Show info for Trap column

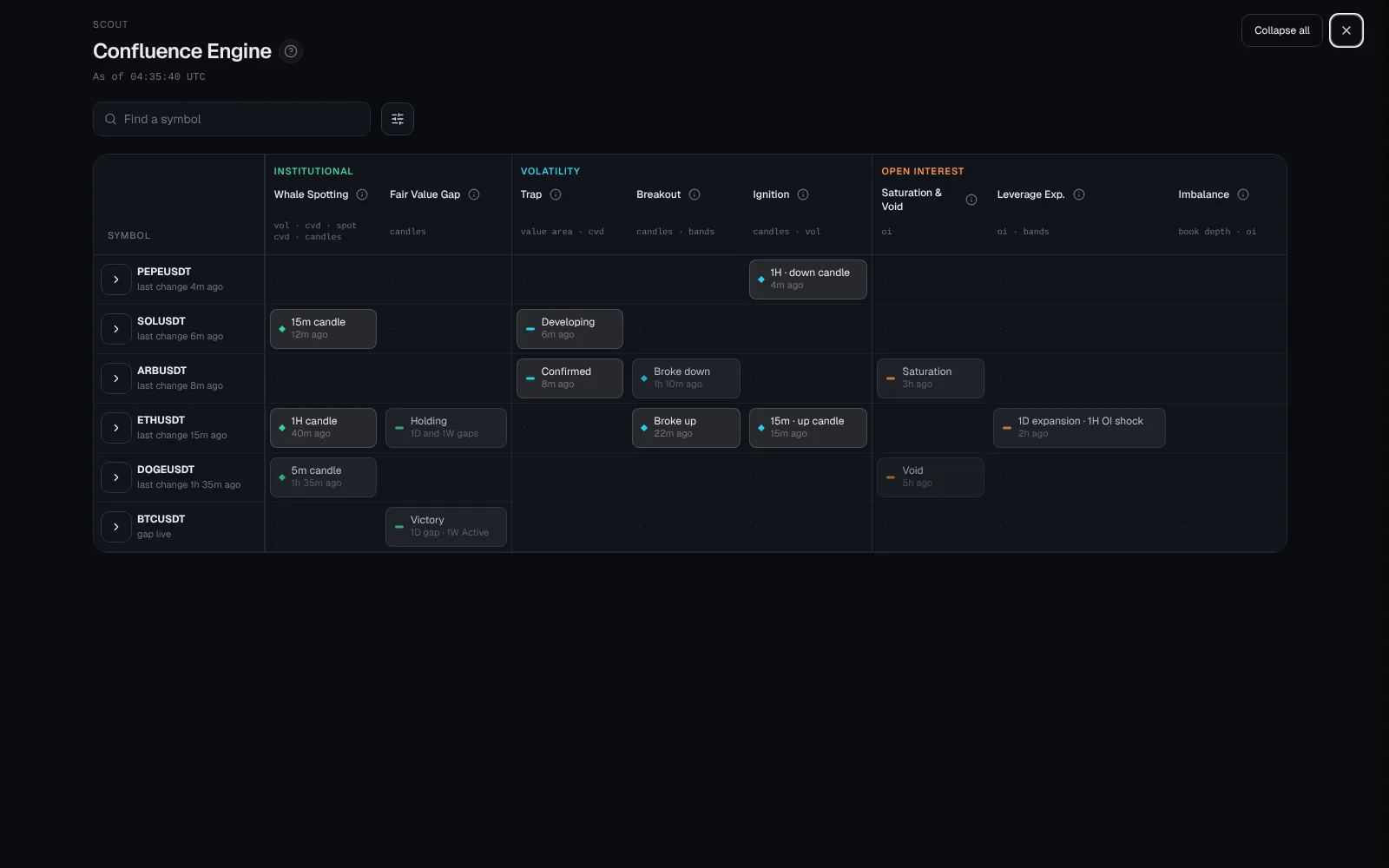556,194
